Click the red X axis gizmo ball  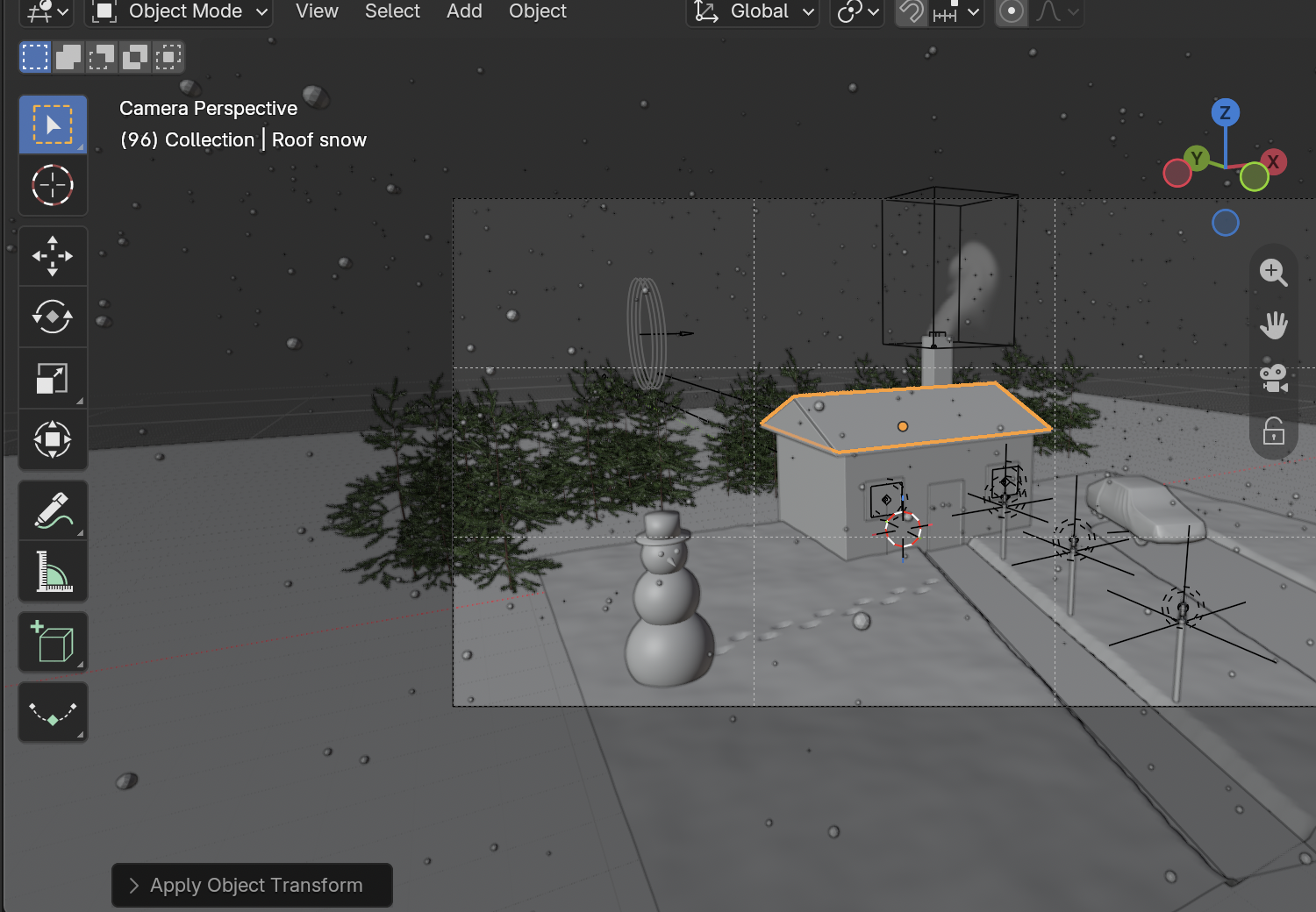(1273, 161)
